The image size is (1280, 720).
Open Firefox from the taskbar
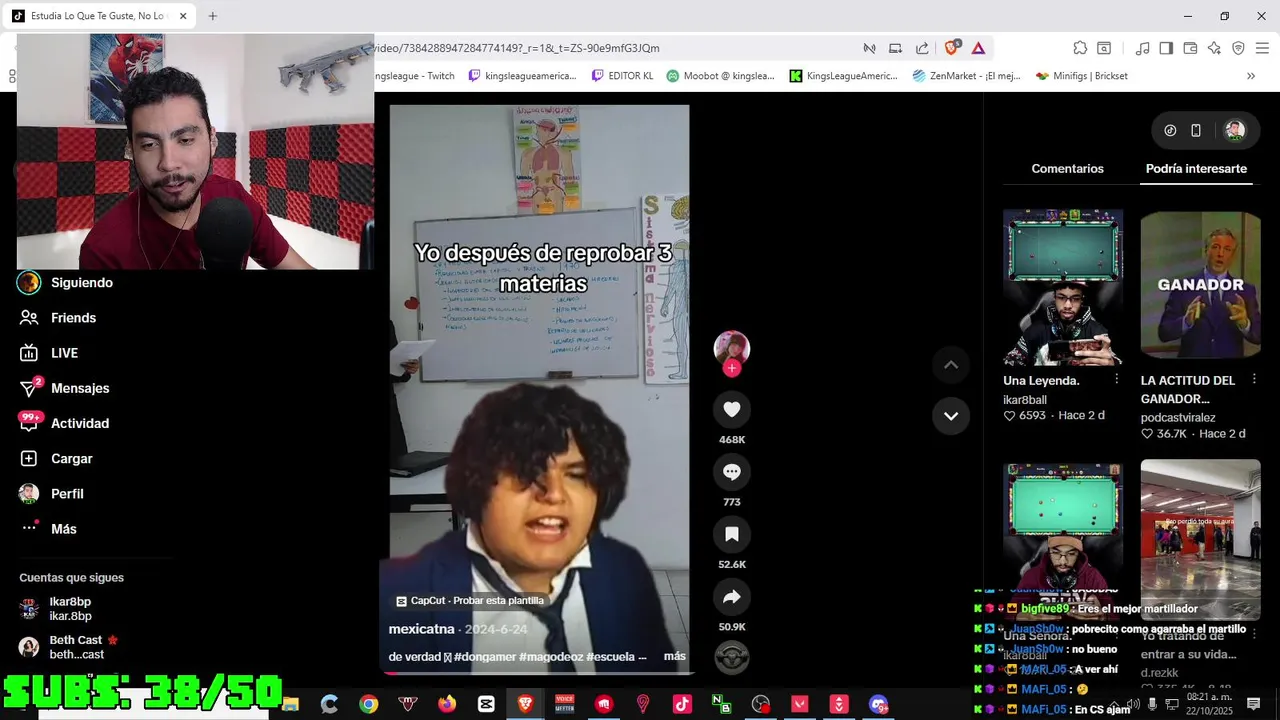[447, 704]
